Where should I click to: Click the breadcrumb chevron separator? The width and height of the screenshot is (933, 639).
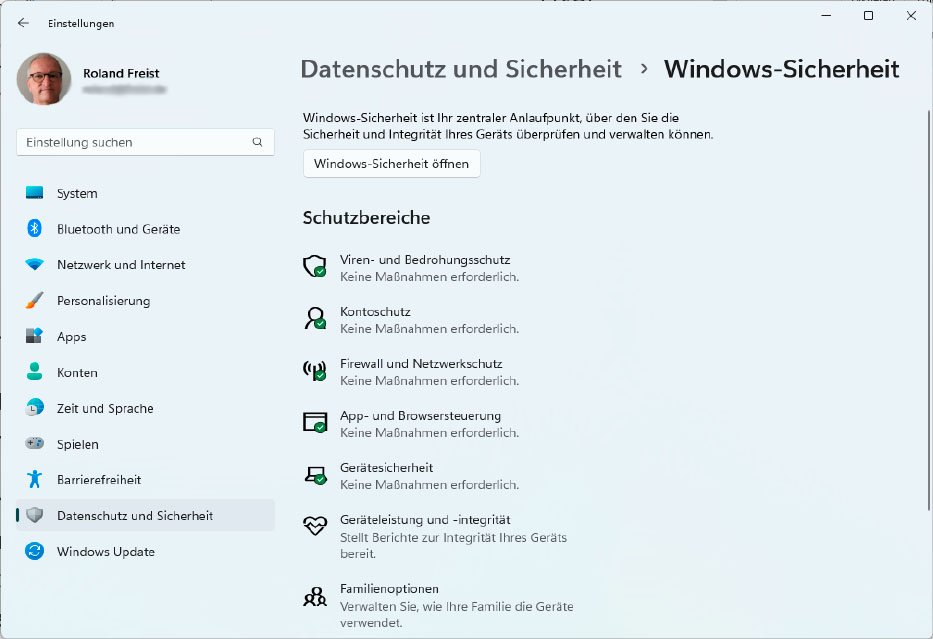tap(643, 69)
